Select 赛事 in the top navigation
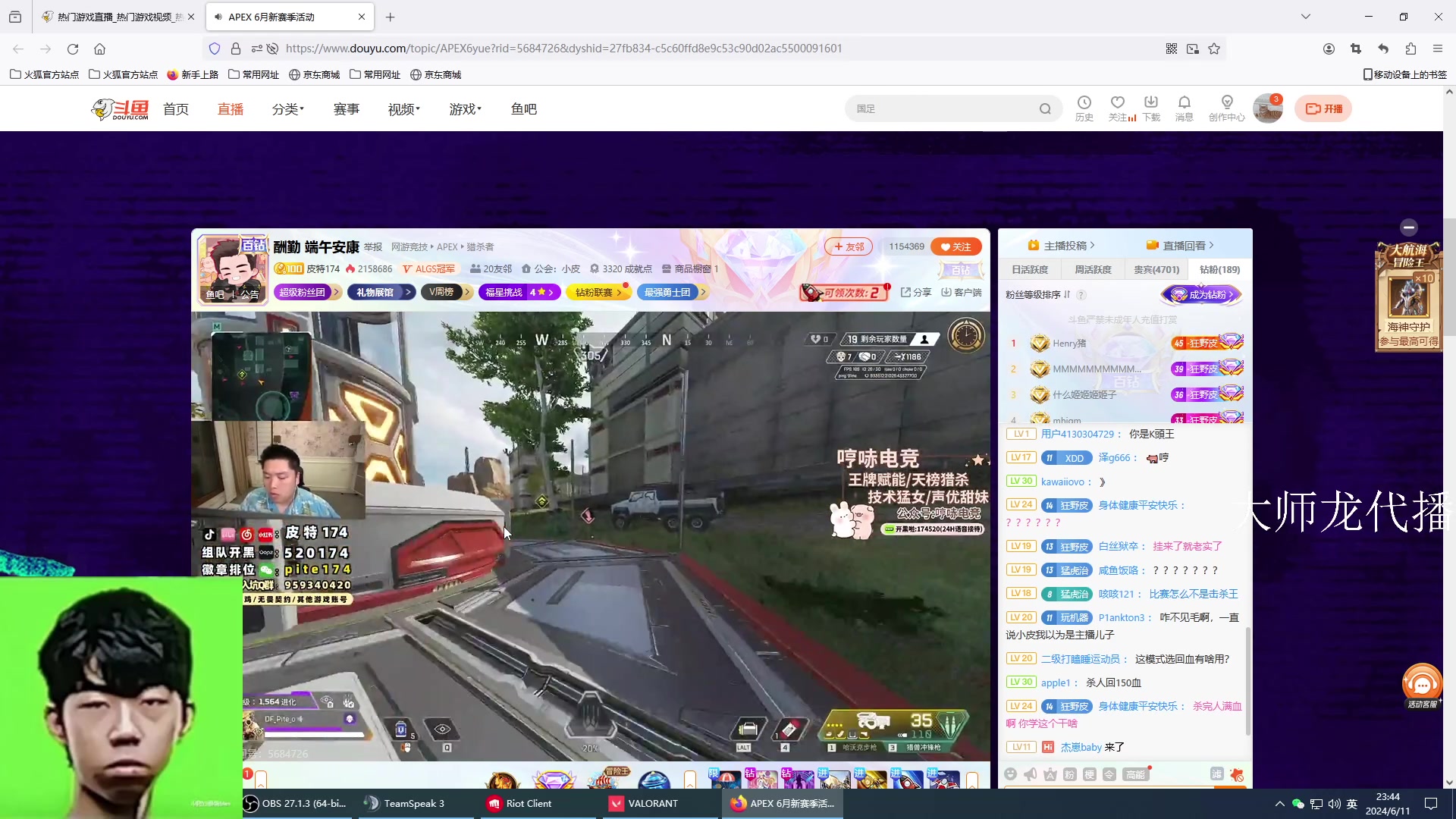1456x819 pixels. [347, 109]
